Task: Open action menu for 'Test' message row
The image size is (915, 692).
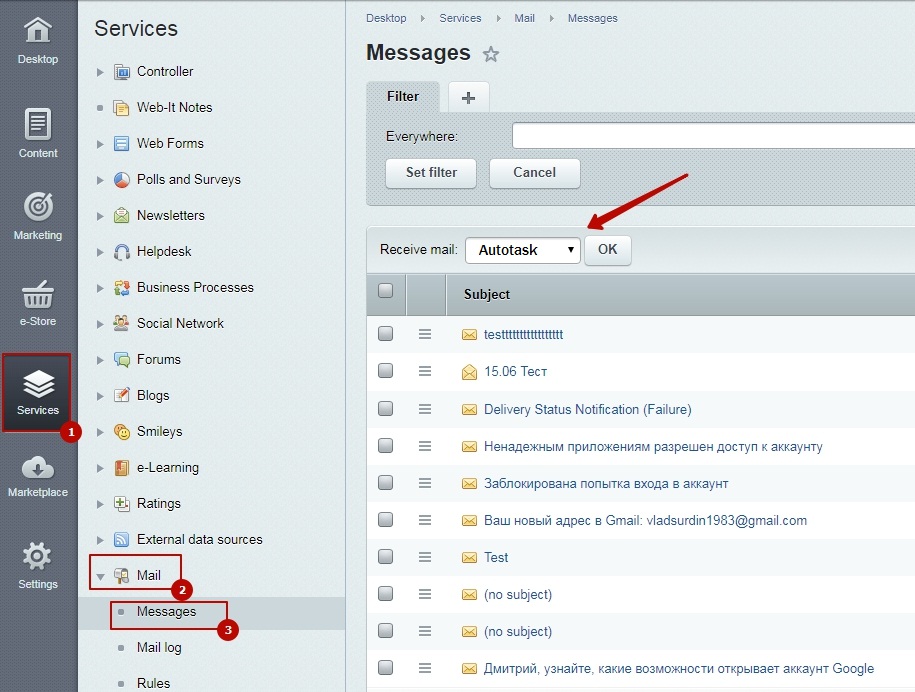Action: coord(425,557)
